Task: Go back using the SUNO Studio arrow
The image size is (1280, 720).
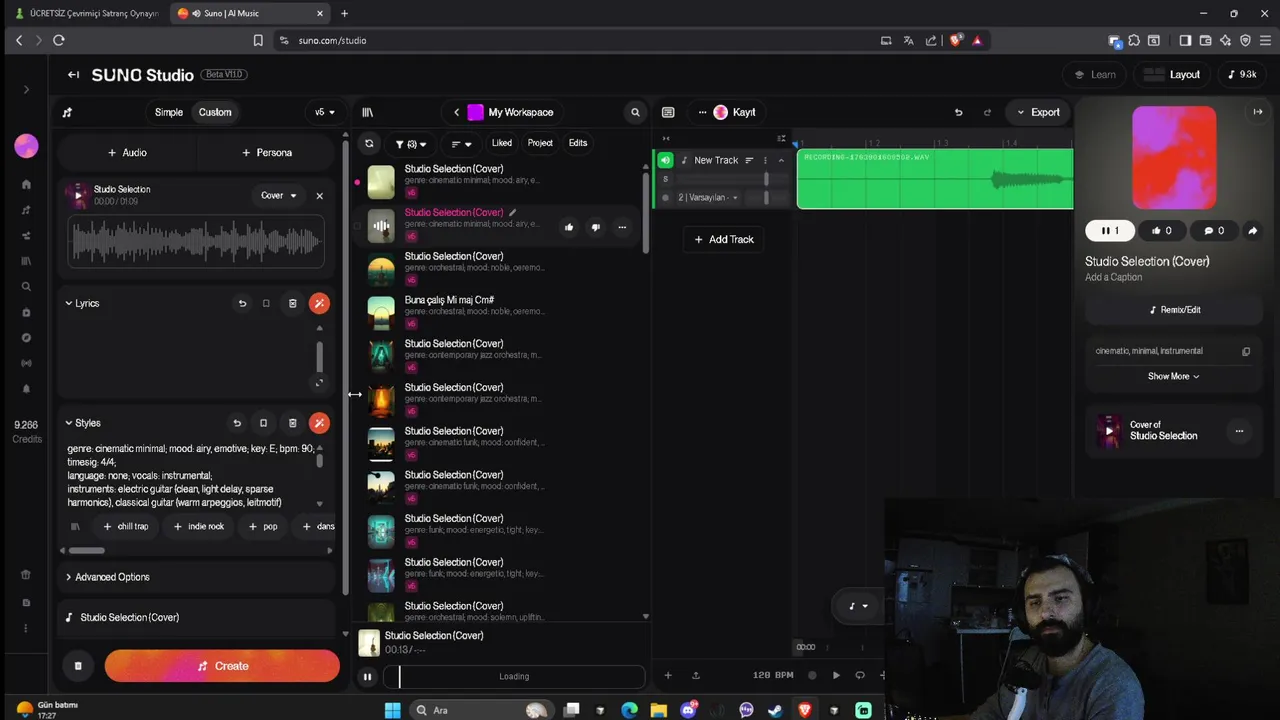Action: pyautogui.click(x=73, y=75)
